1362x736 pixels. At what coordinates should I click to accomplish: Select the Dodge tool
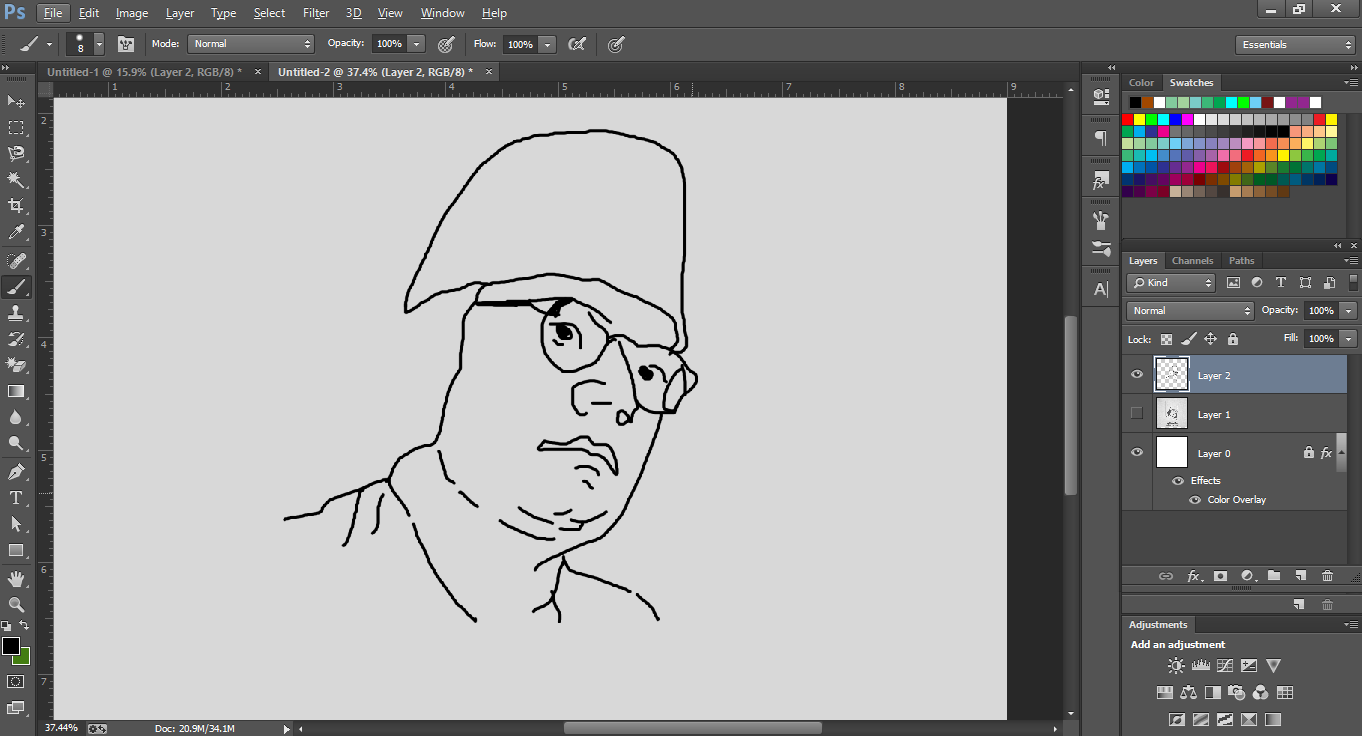click(16, 443)
